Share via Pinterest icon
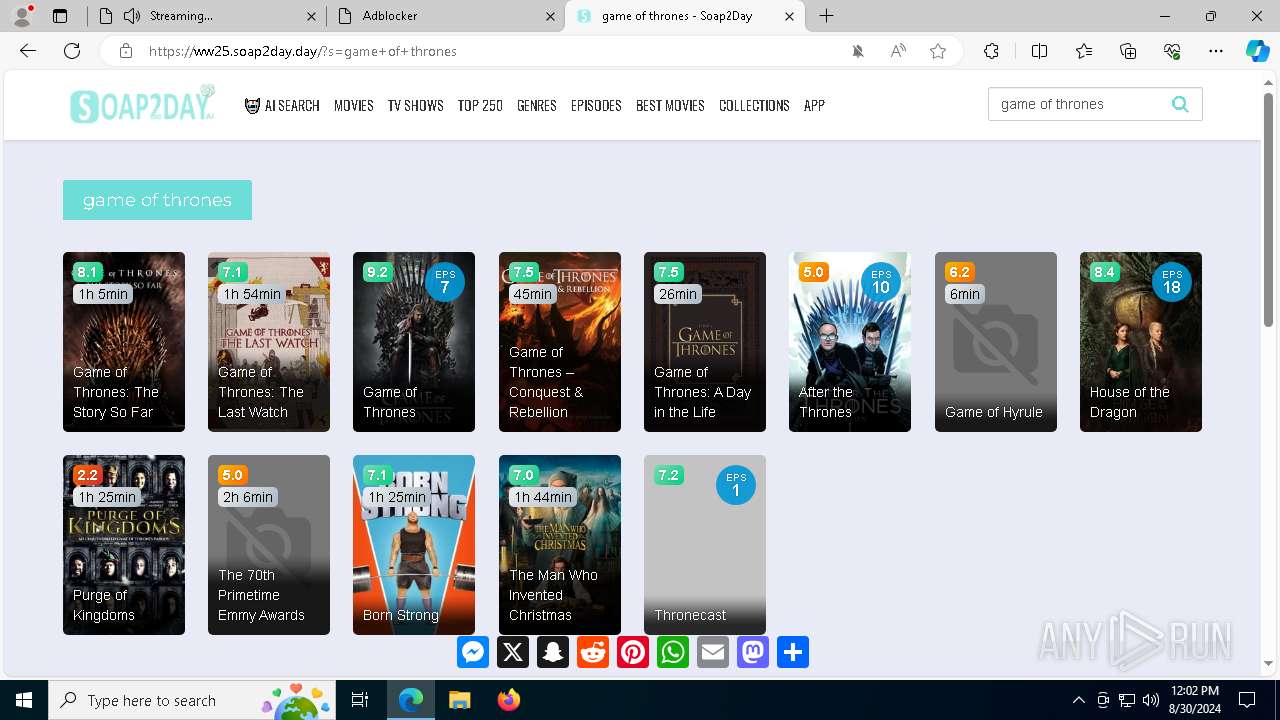1280x720 pixels. click(x=633, y=652)
